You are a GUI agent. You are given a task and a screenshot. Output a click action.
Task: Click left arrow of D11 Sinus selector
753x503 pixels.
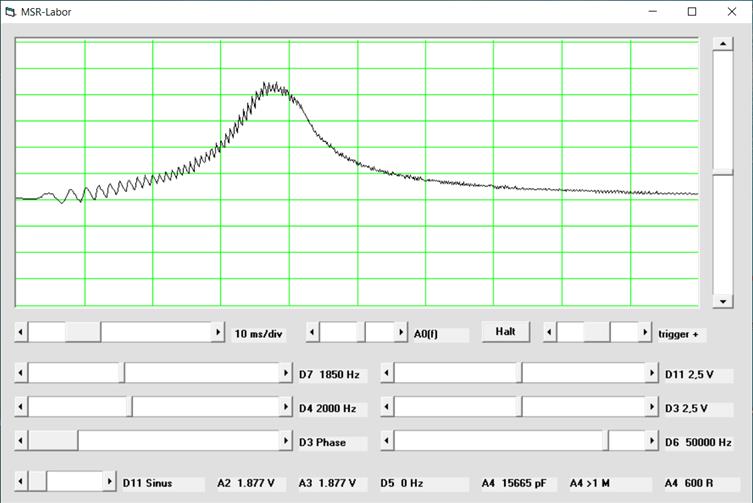point(22,482)
